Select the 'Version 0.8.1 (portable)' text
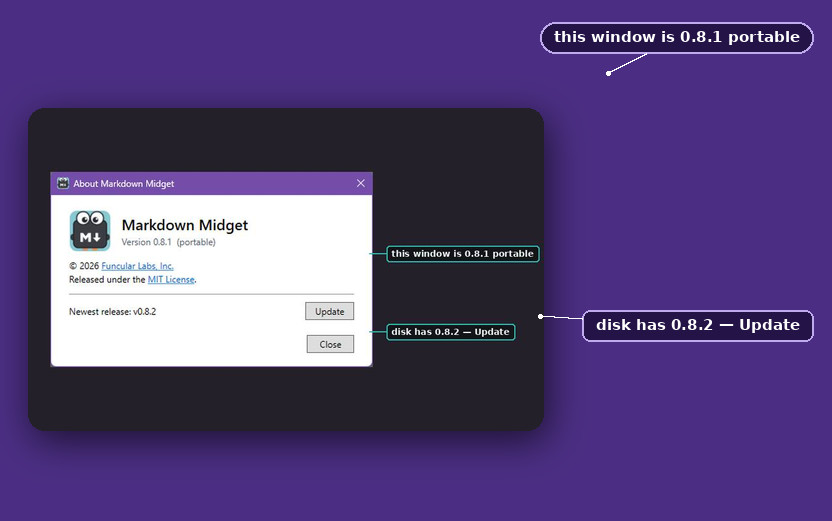832x521 pixels. (169, 242)
